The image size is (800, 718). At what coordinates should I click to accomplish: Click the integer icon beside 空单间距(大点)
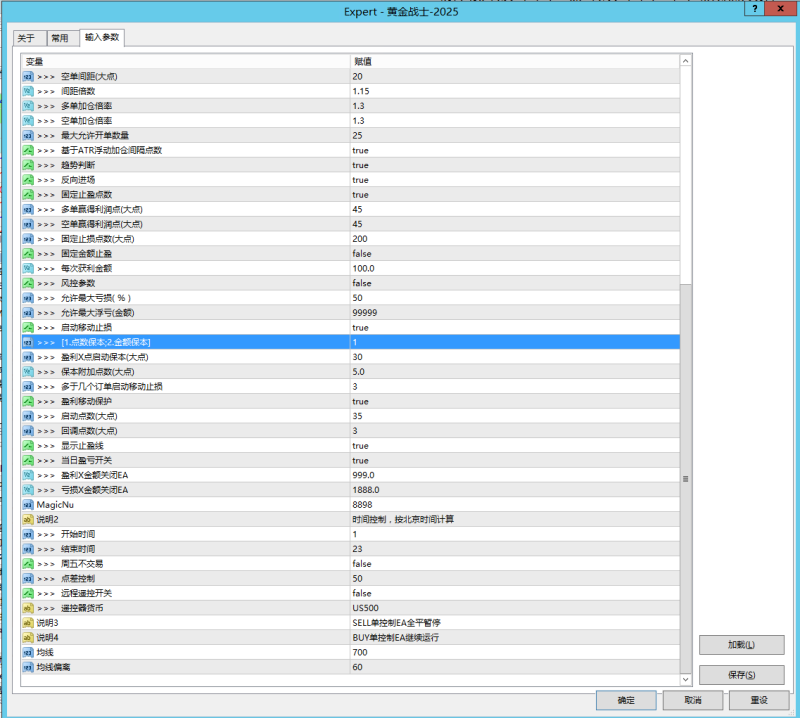click(28, 77)
